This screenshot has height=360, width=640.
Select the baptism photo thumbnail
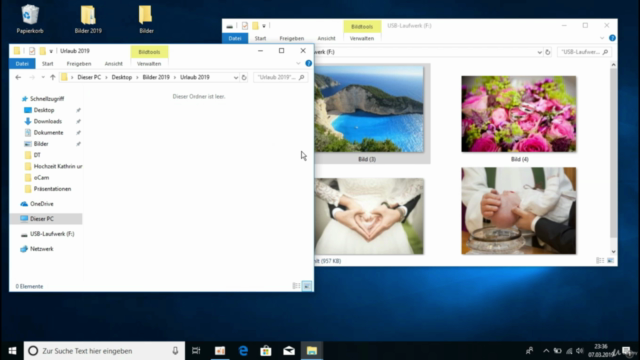click(519, 211)
